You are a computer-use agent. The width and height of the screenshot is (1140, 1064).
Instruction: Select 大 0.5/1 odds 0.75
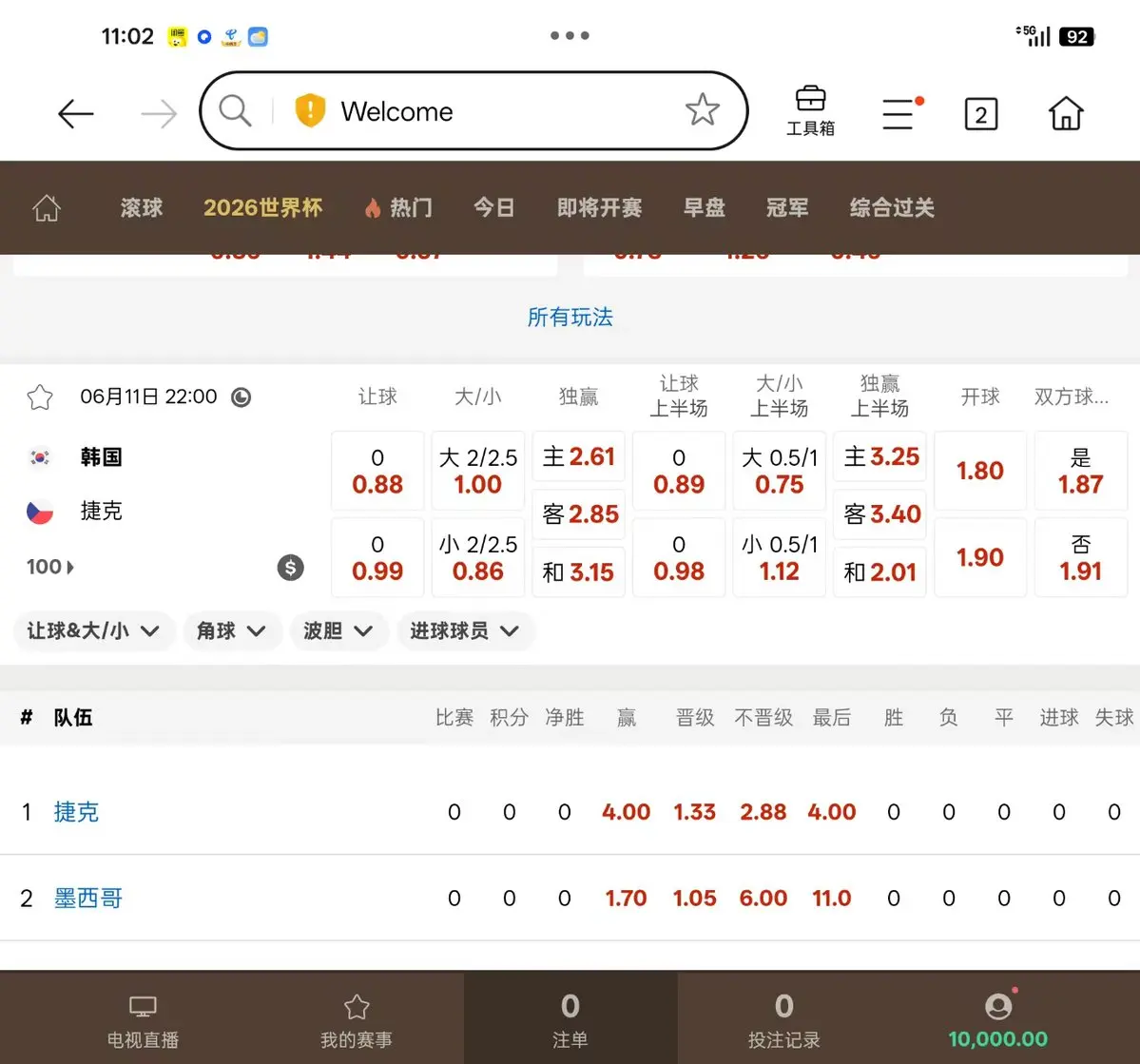pos(780,471)
